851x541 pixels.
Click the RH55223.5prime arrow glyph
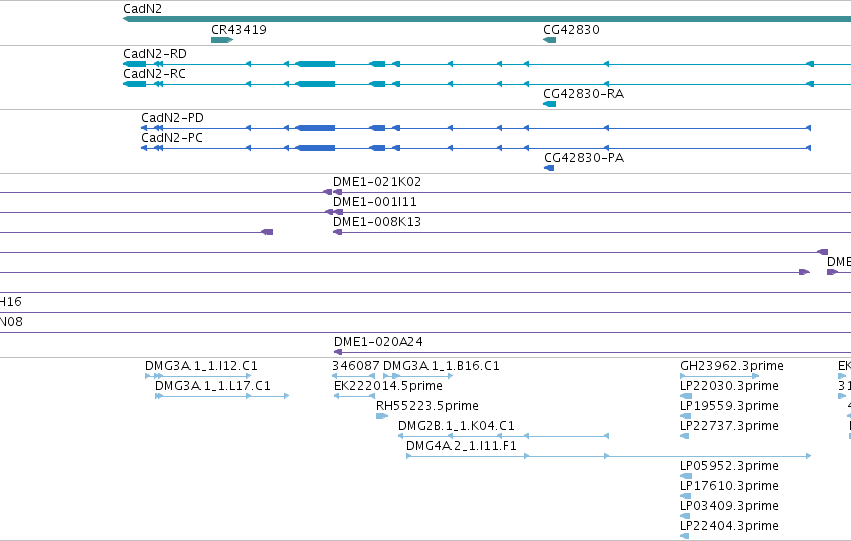point(382,416)
